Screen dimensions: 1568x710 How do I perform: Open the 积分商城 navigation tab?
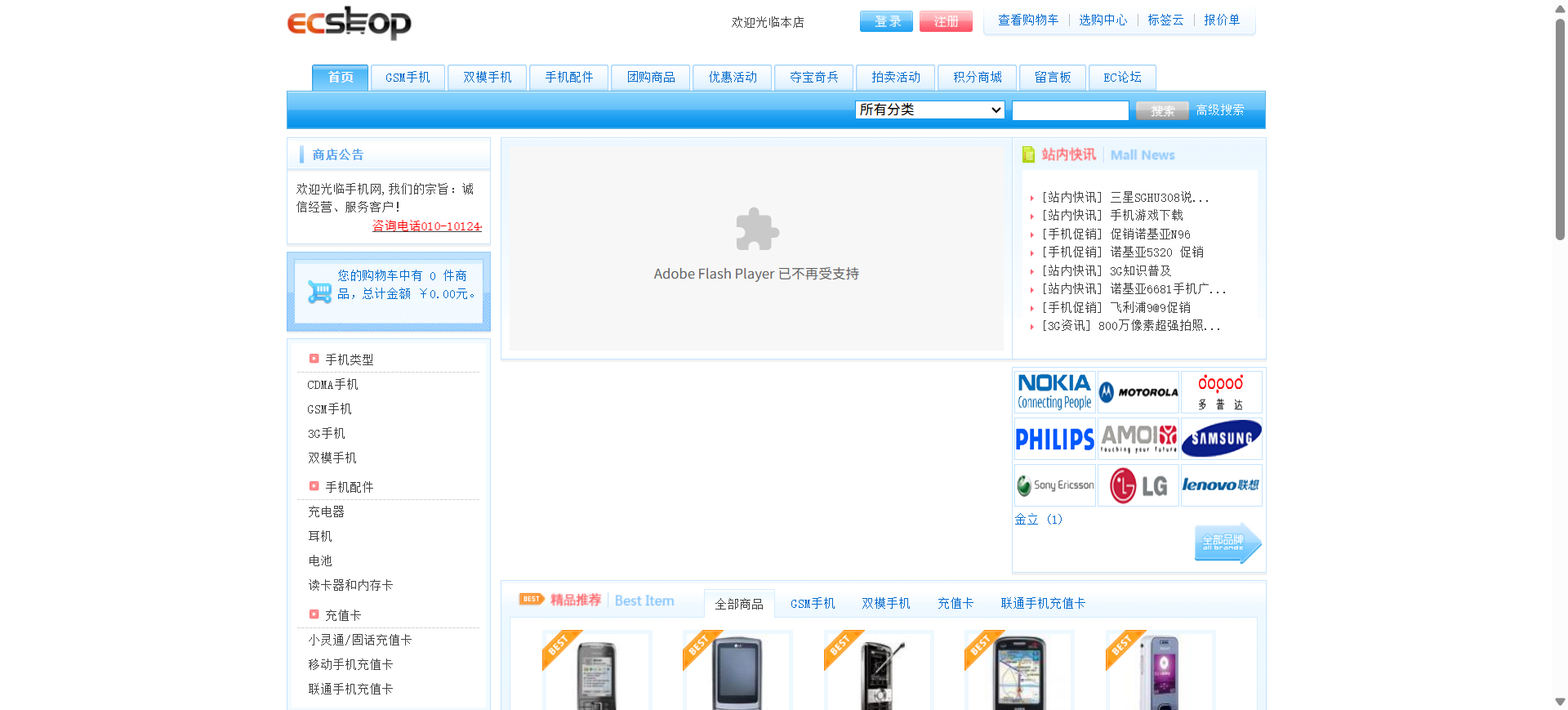pyautogui.click(x=978, y=78)
